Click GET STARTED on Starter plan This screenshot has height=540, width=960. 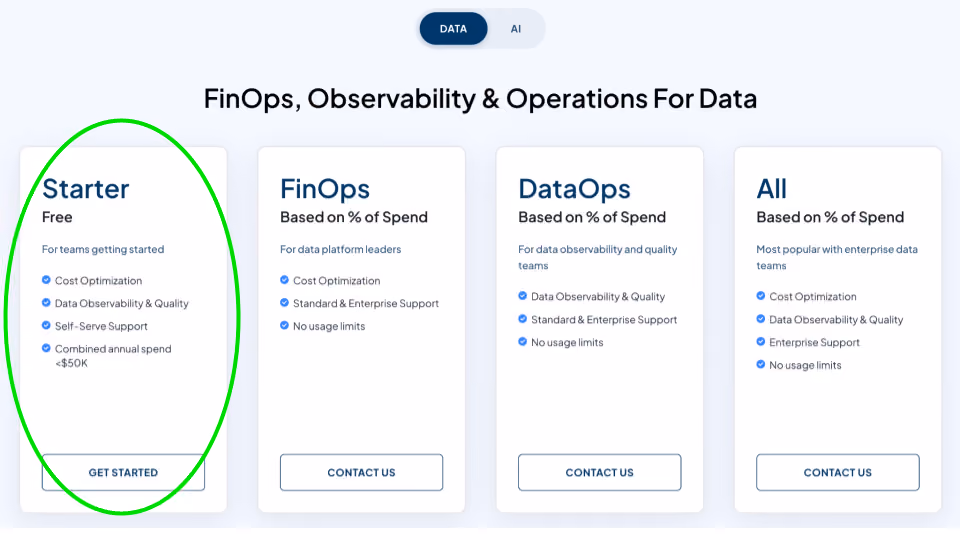click(123, 472)
